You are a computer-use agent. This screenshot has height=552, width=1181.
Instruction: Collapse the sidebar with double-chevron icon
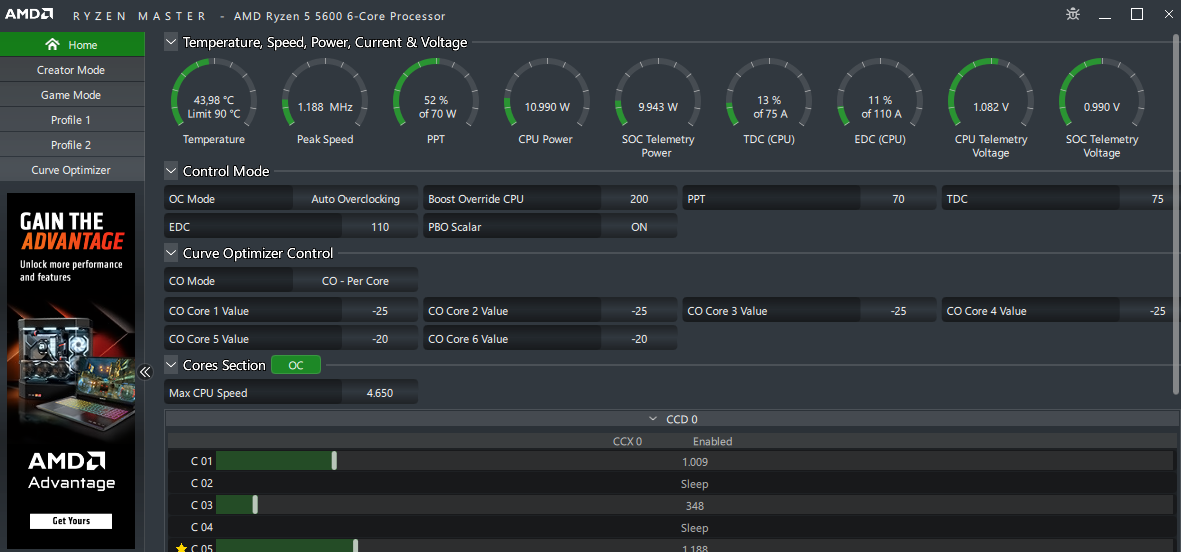(x=145, y=371)
